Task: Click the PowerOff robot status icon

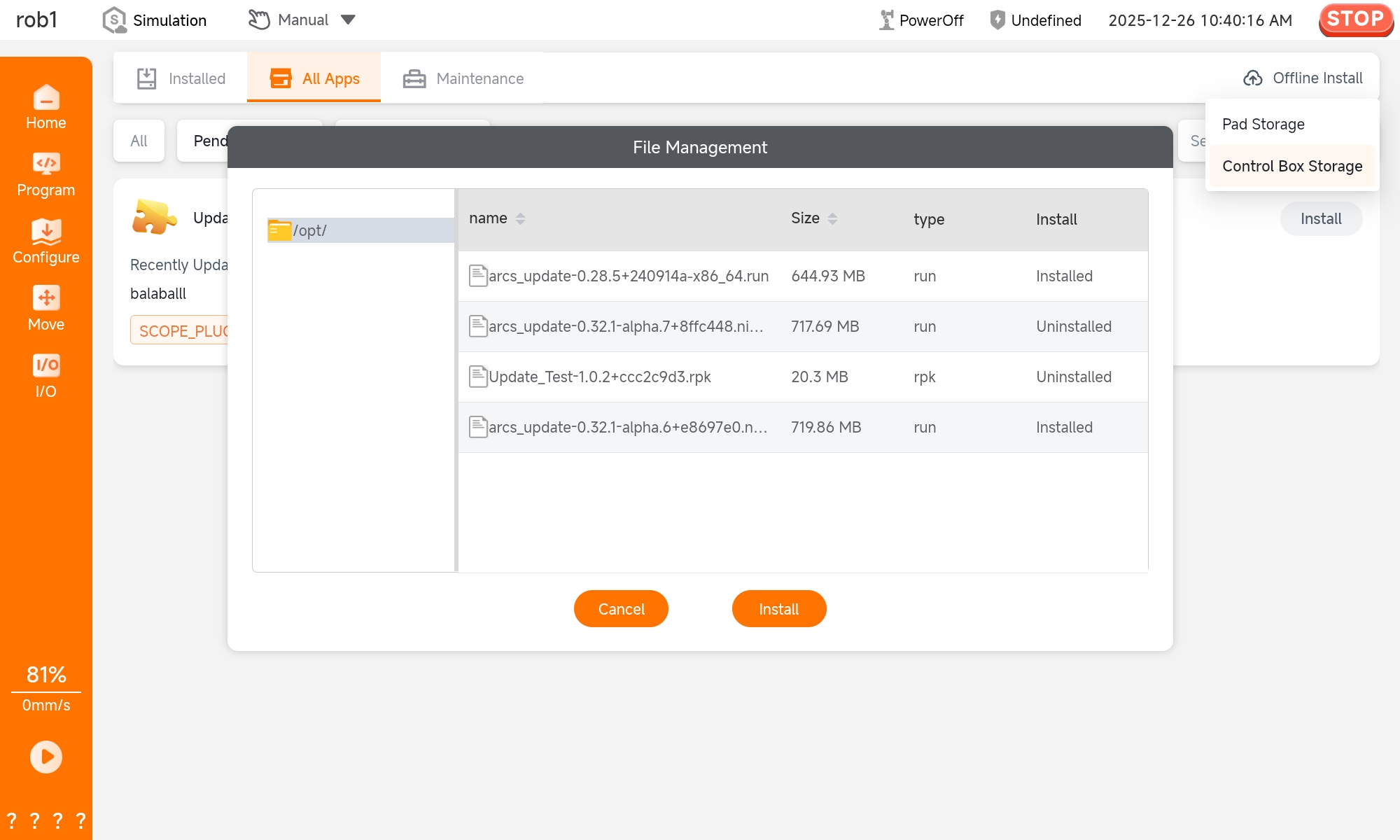Action: pos(887,20)
